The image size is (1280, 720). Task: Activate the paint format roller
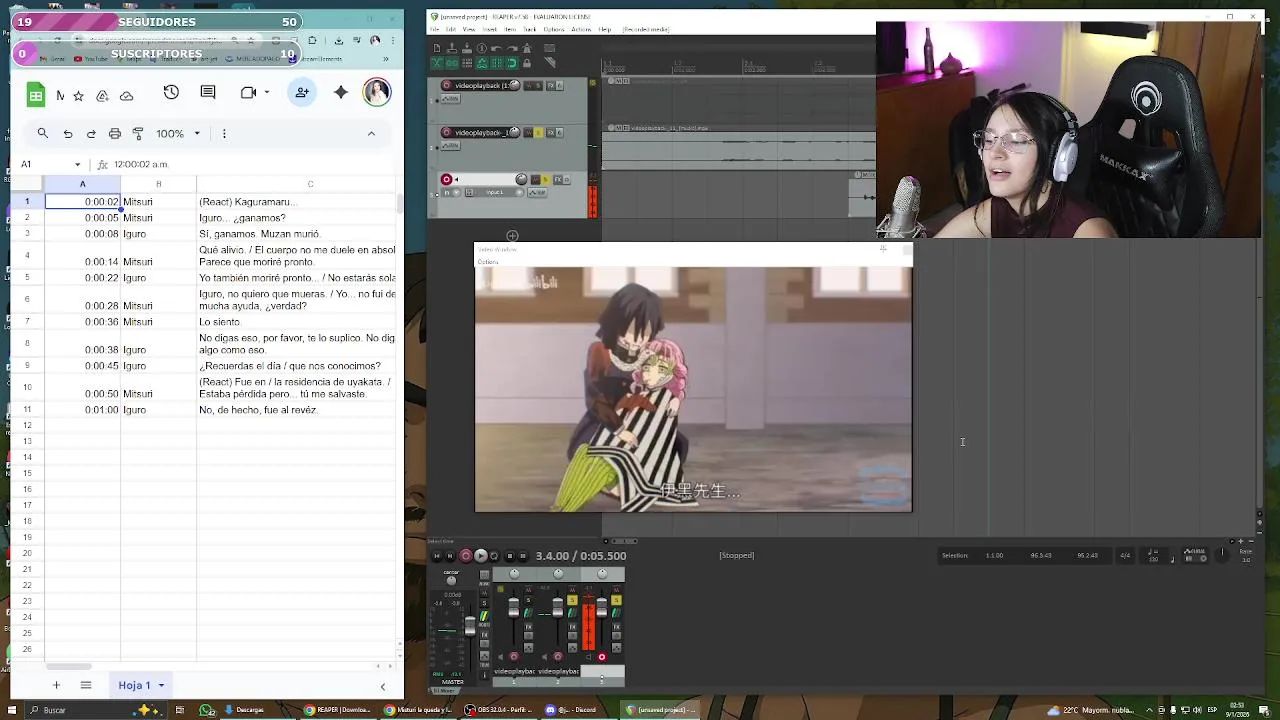[x=138, y=133]
